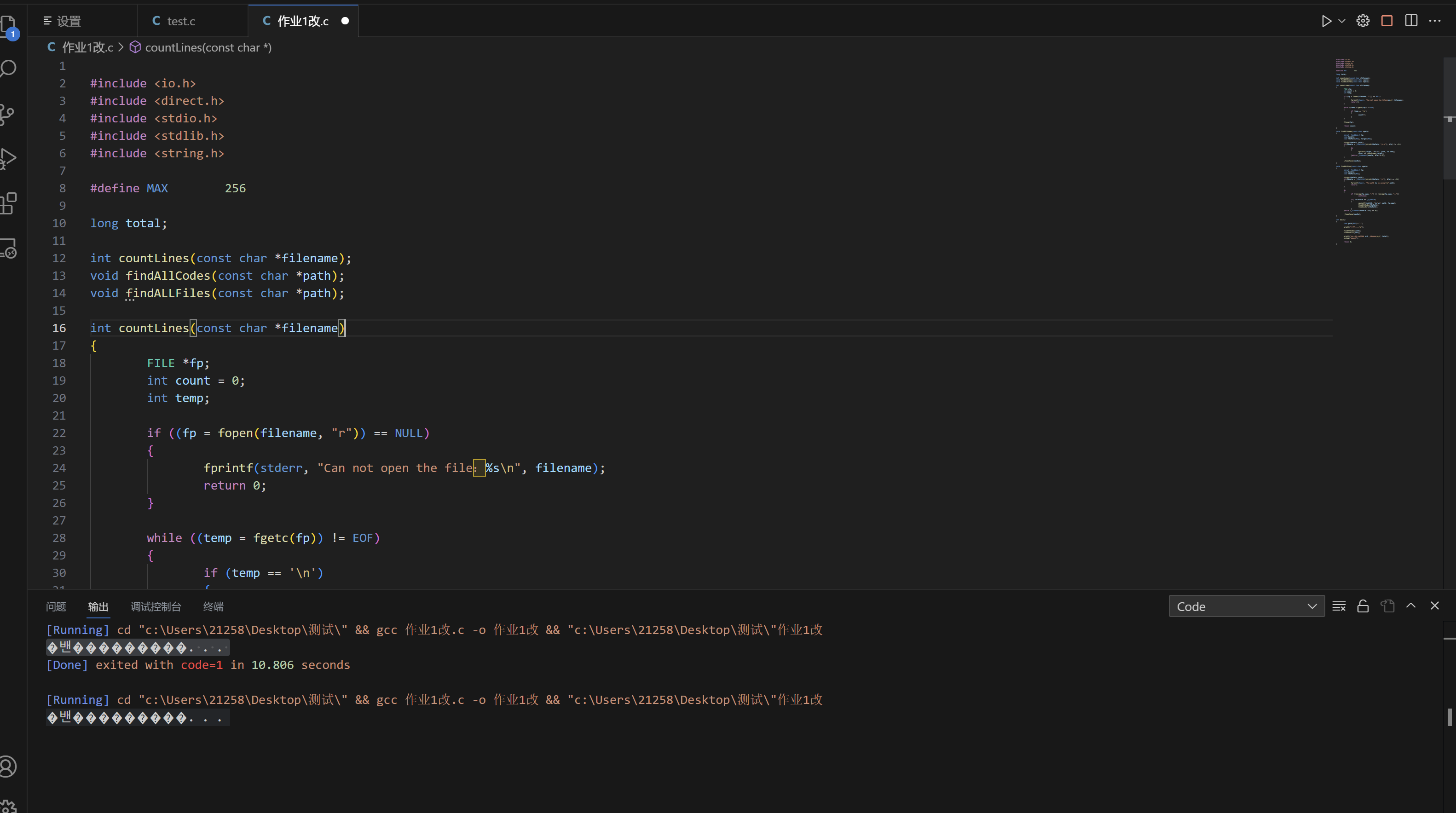
Task: Open the Code output channel dropdown
Action: pyautogui.click(x=1246, y=606)
